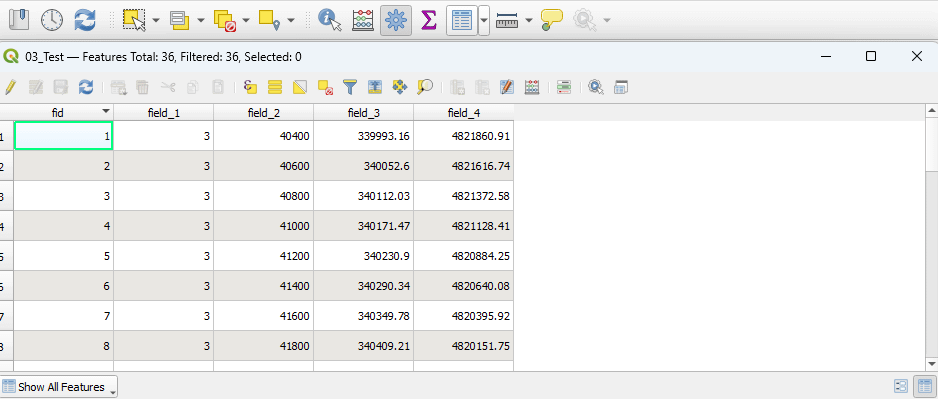Reload the attribute table
The width and height of the screenshot is (938, 399).
(x=86, y=87)
